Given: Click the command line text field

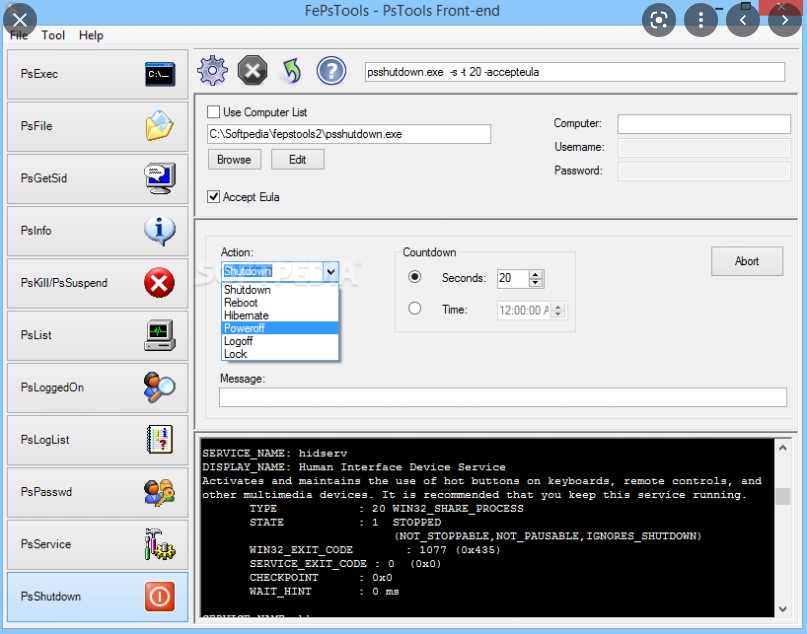Looking at the screenshot, I should coord(574,72).
